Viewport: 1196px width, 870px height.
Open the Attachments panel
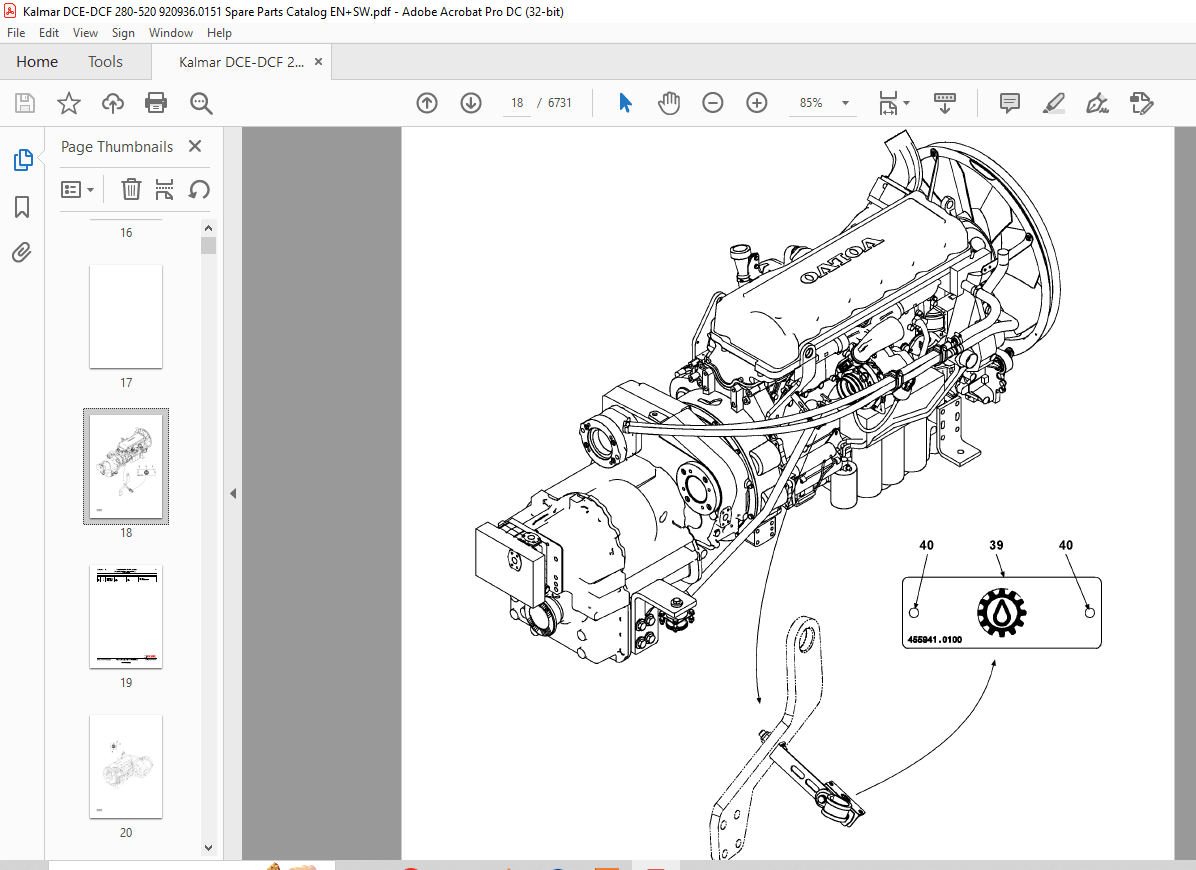coord(22,253)
